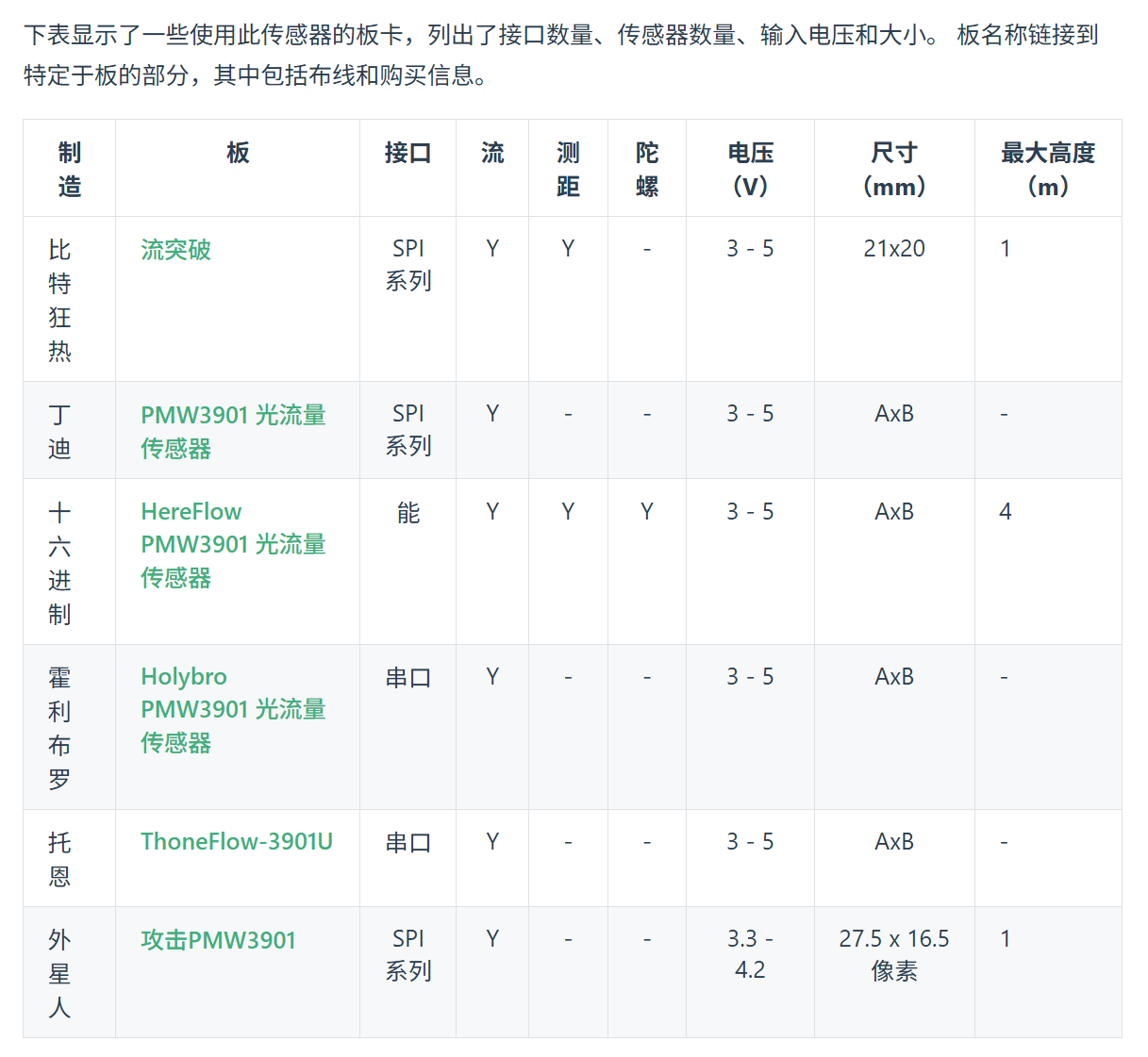Click the 制造 column header
Screen dimensions: 1148x1057
pyautogui.click(x=70, y=169)
